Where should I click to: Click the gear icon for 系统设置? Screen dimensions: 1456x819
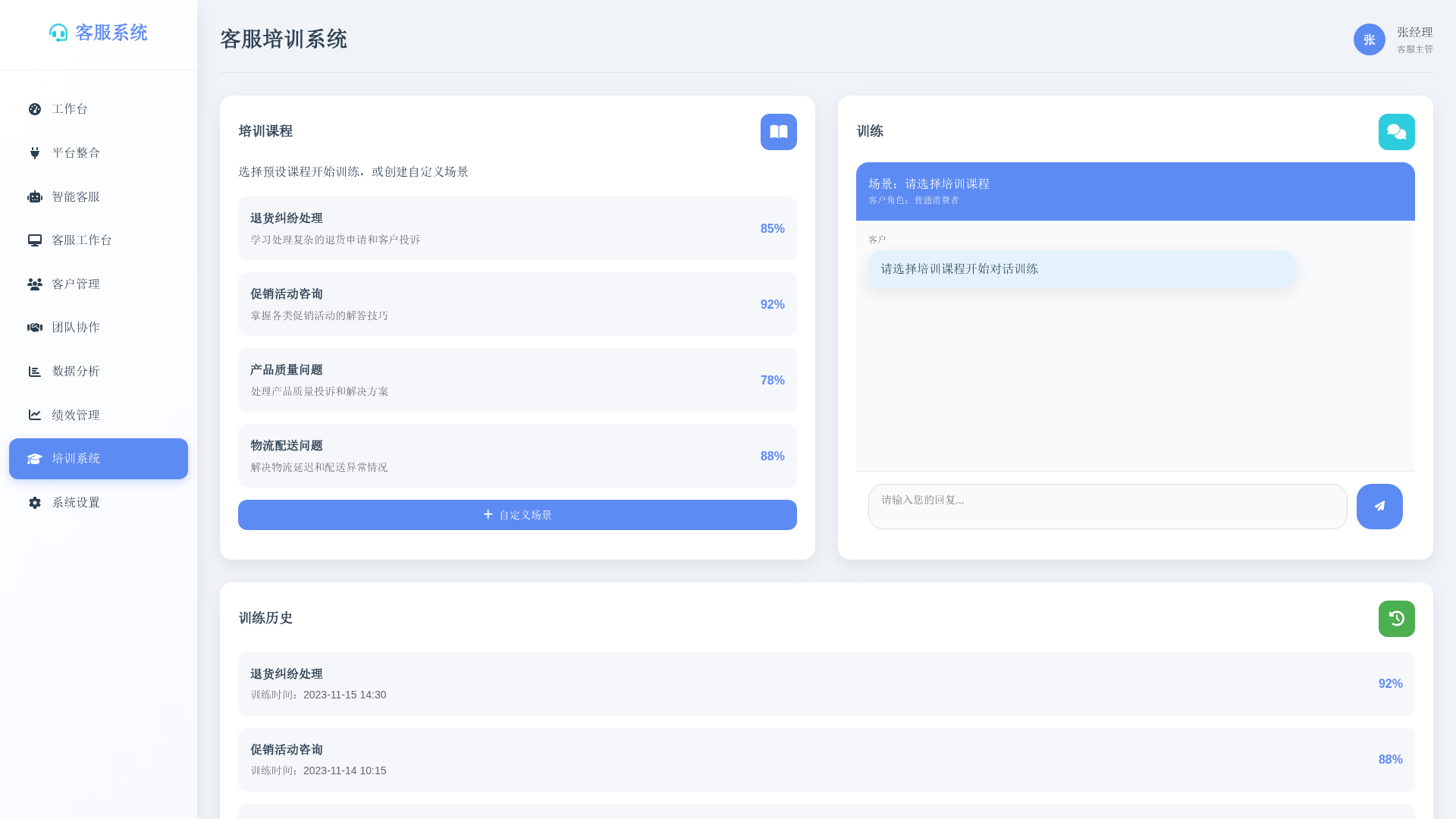coord(35,503)
